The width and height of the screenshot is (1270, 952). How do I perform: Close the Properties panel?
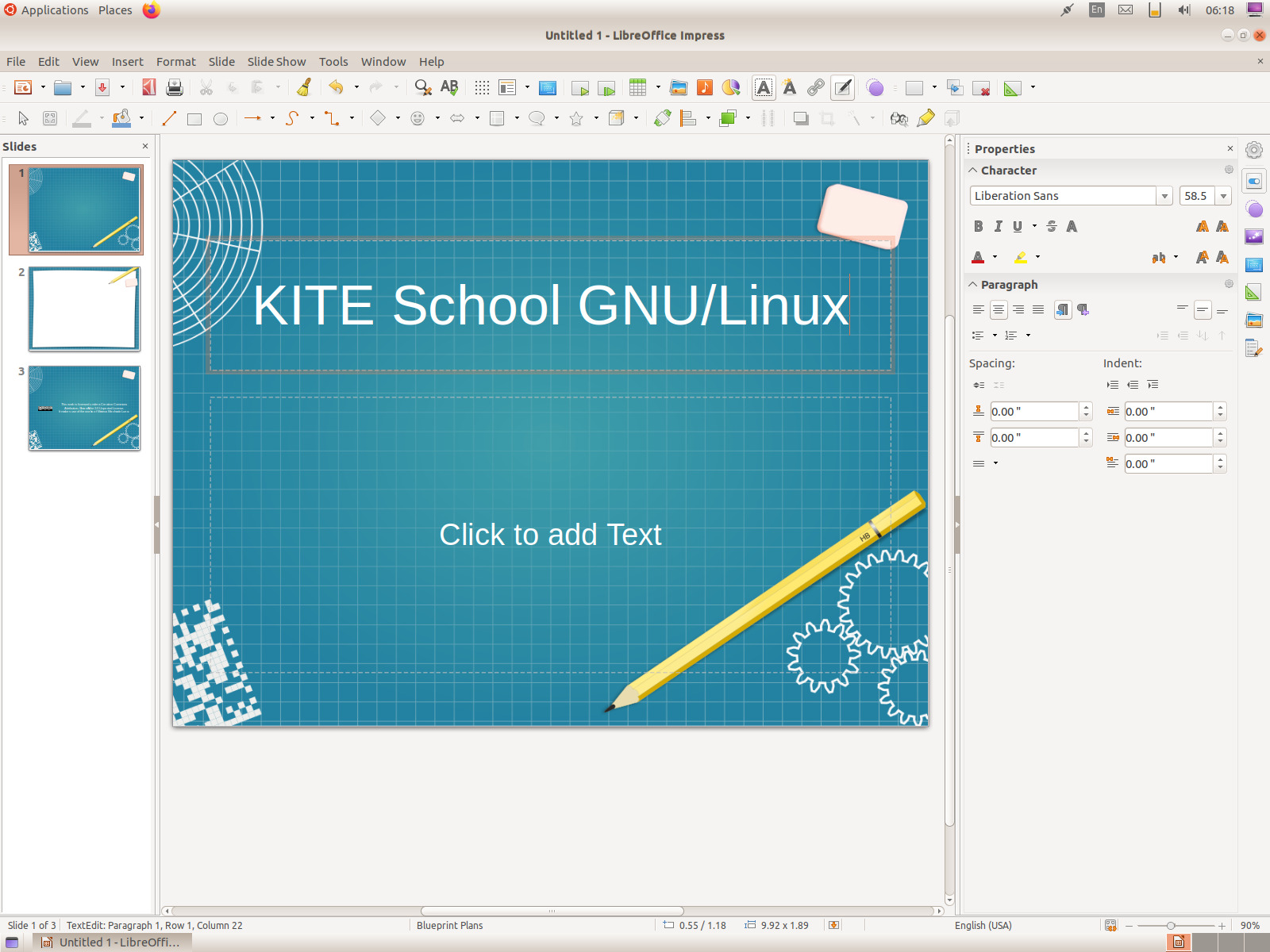(x=1229, y=148)
